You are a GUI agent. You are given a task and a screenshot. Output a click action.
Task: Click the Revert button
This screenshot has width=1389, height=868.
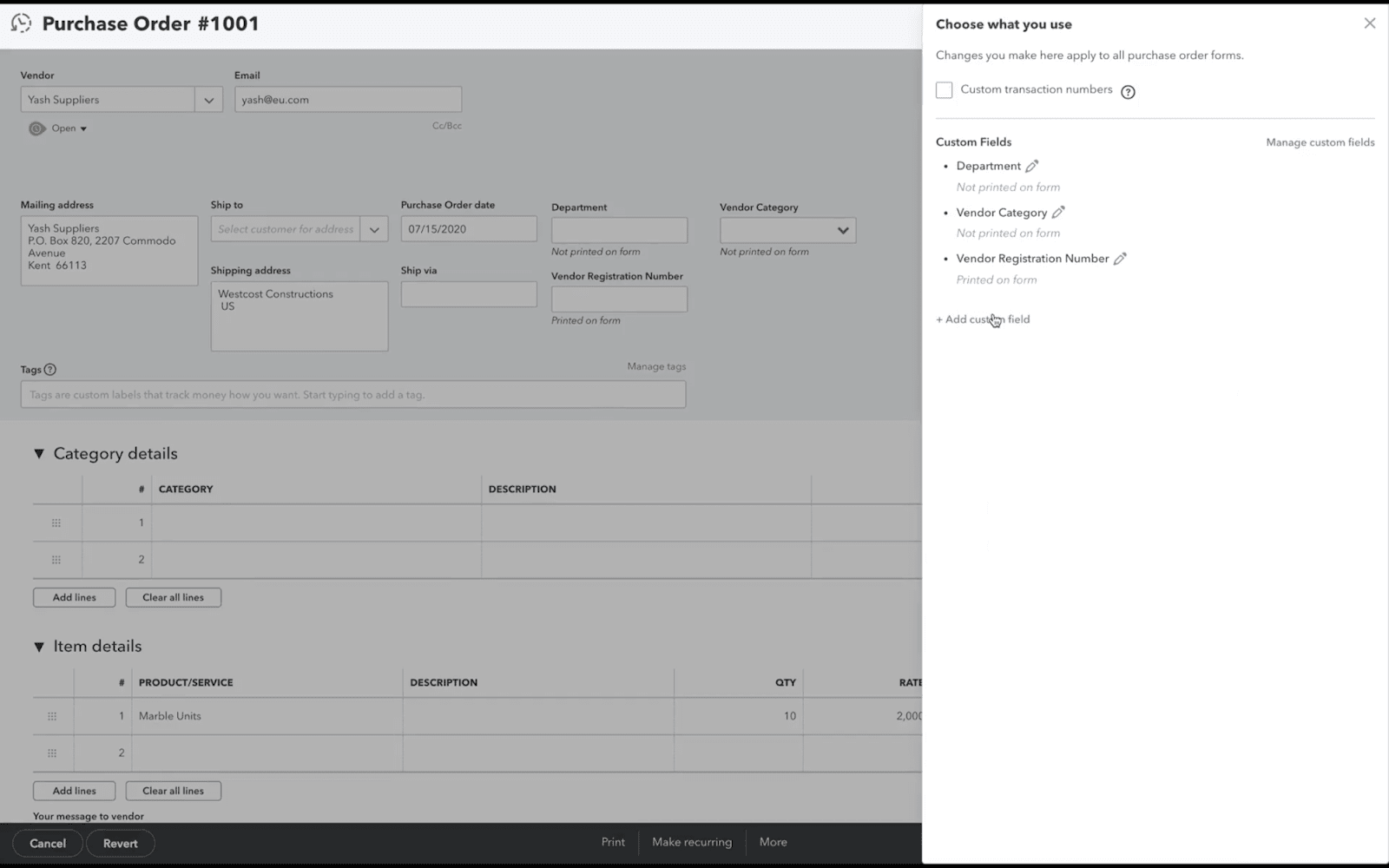tap(121, 844)
